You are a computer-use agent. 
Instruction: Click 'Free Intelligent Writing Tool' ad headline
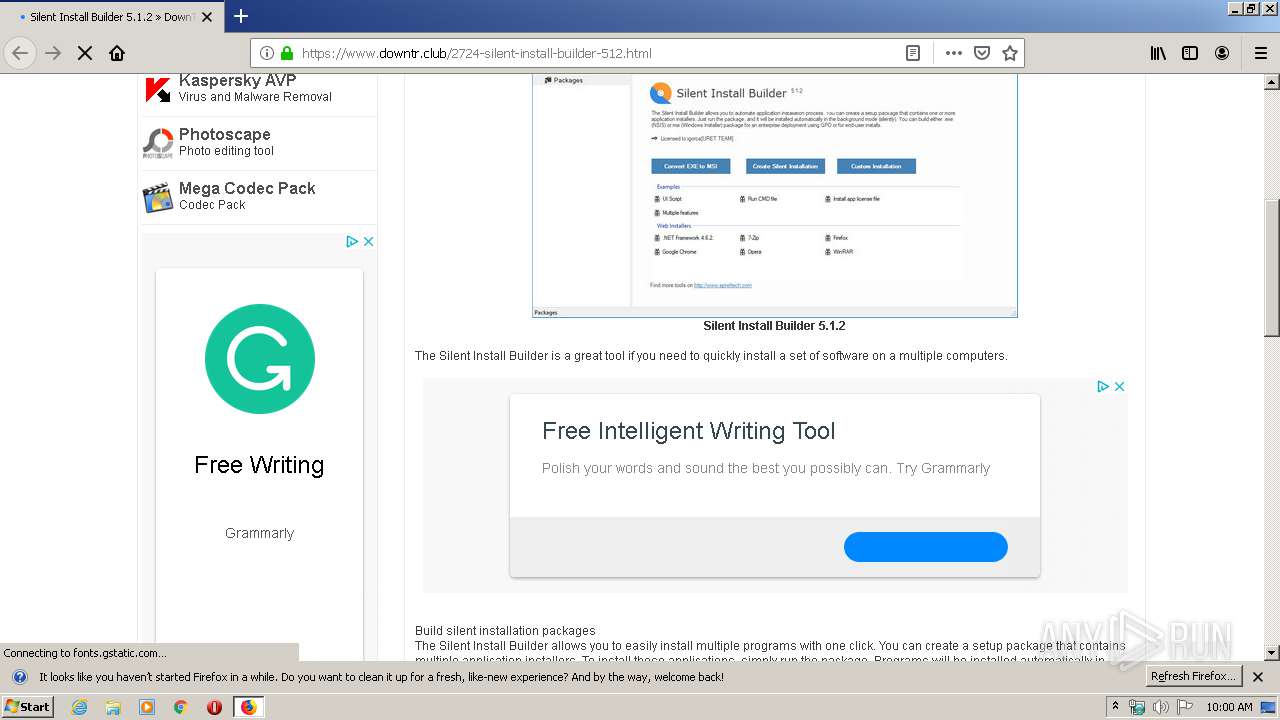[x=688, y=431]
